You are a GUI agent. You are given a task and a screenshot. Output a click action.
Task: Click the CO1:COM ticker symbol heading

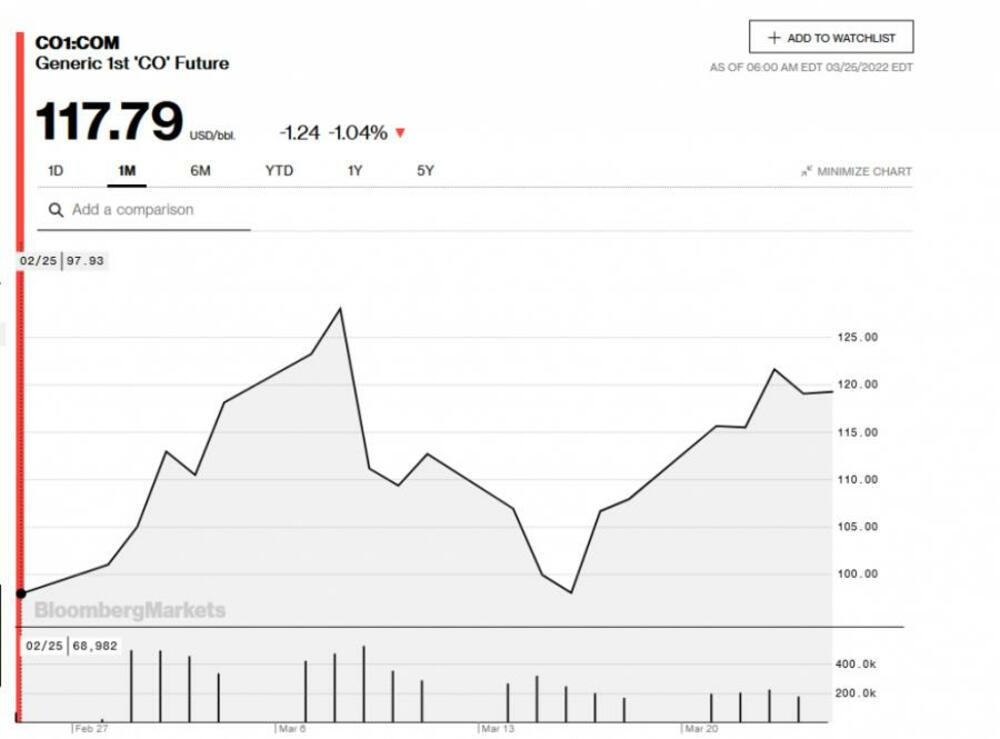pyautogui.click(x=77, y=43)
